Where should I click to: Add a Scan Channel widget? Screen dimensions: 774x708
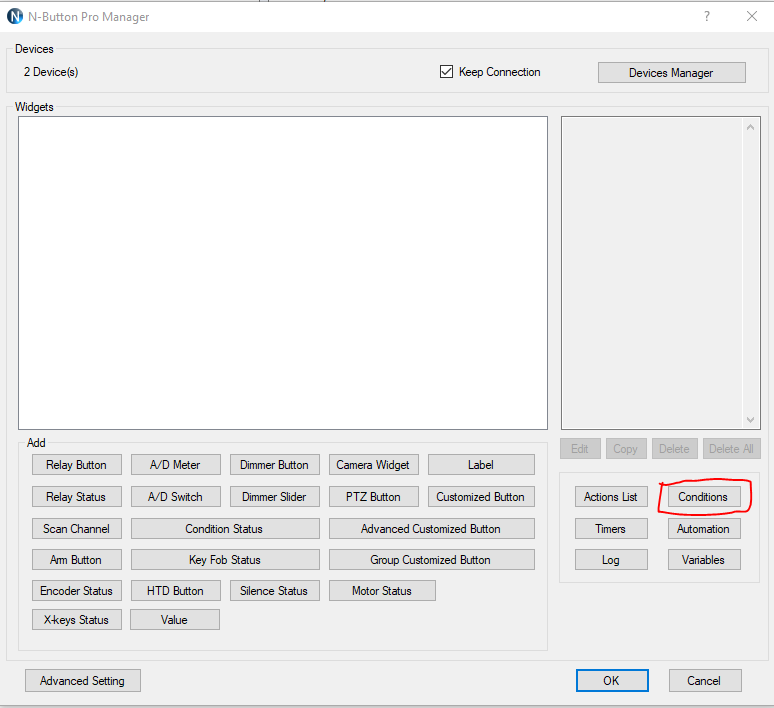[x=77, y=529]
